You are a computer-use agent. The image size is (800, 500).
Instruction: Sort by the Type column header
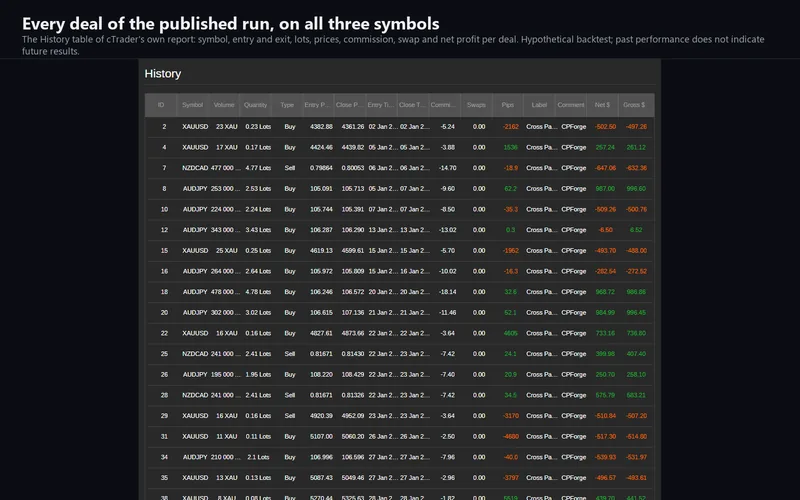click(x=287, y=105)
